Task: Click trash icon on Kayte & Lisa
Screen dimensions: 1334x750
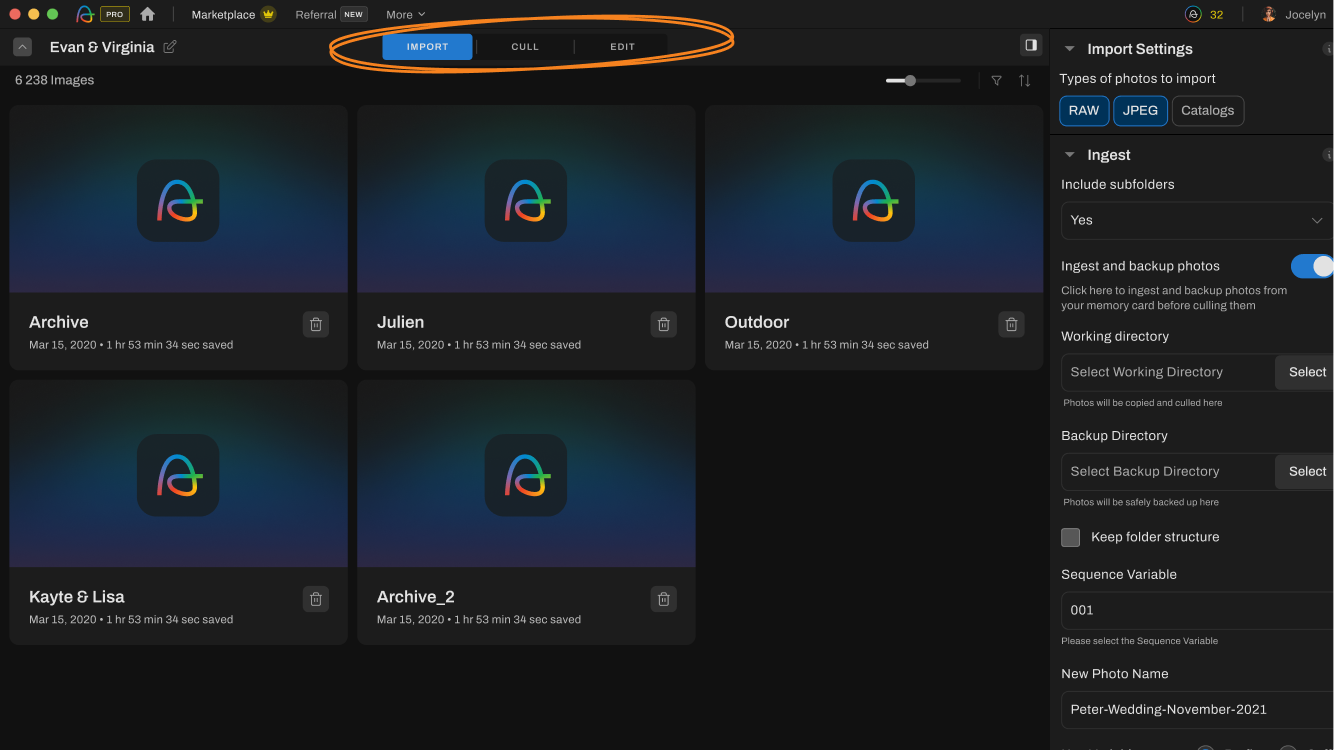Action: click(x=316, y=599)
